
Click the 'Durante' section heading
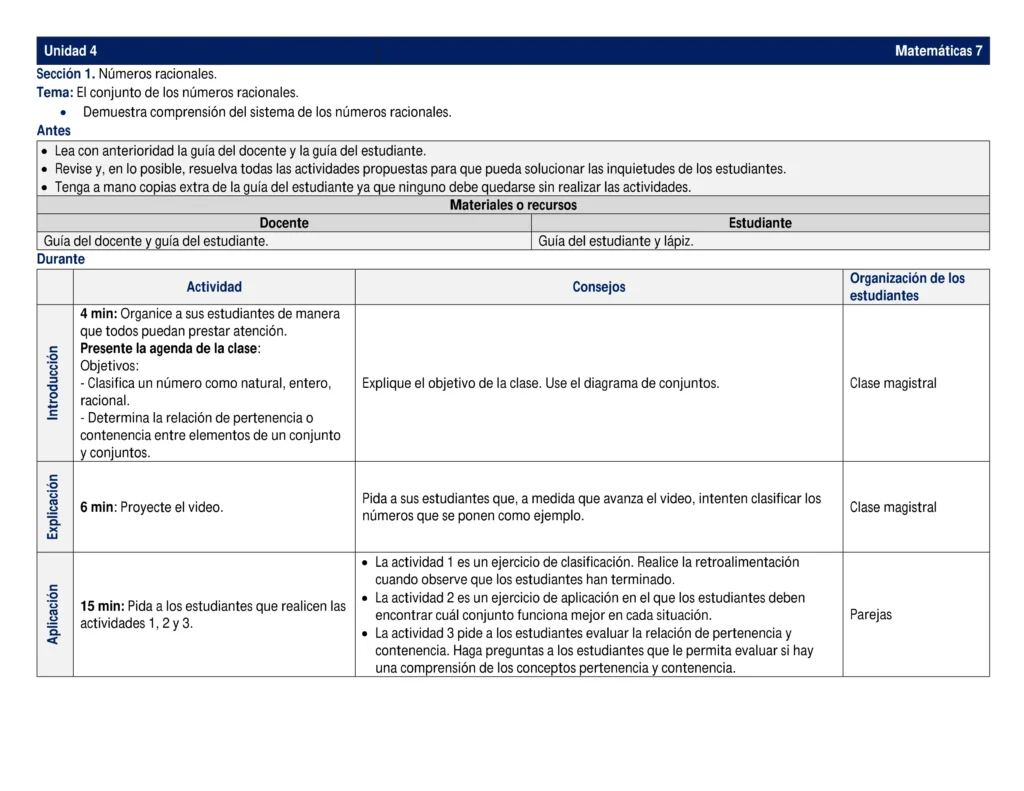pyautogui.click(x=61, y=259)
